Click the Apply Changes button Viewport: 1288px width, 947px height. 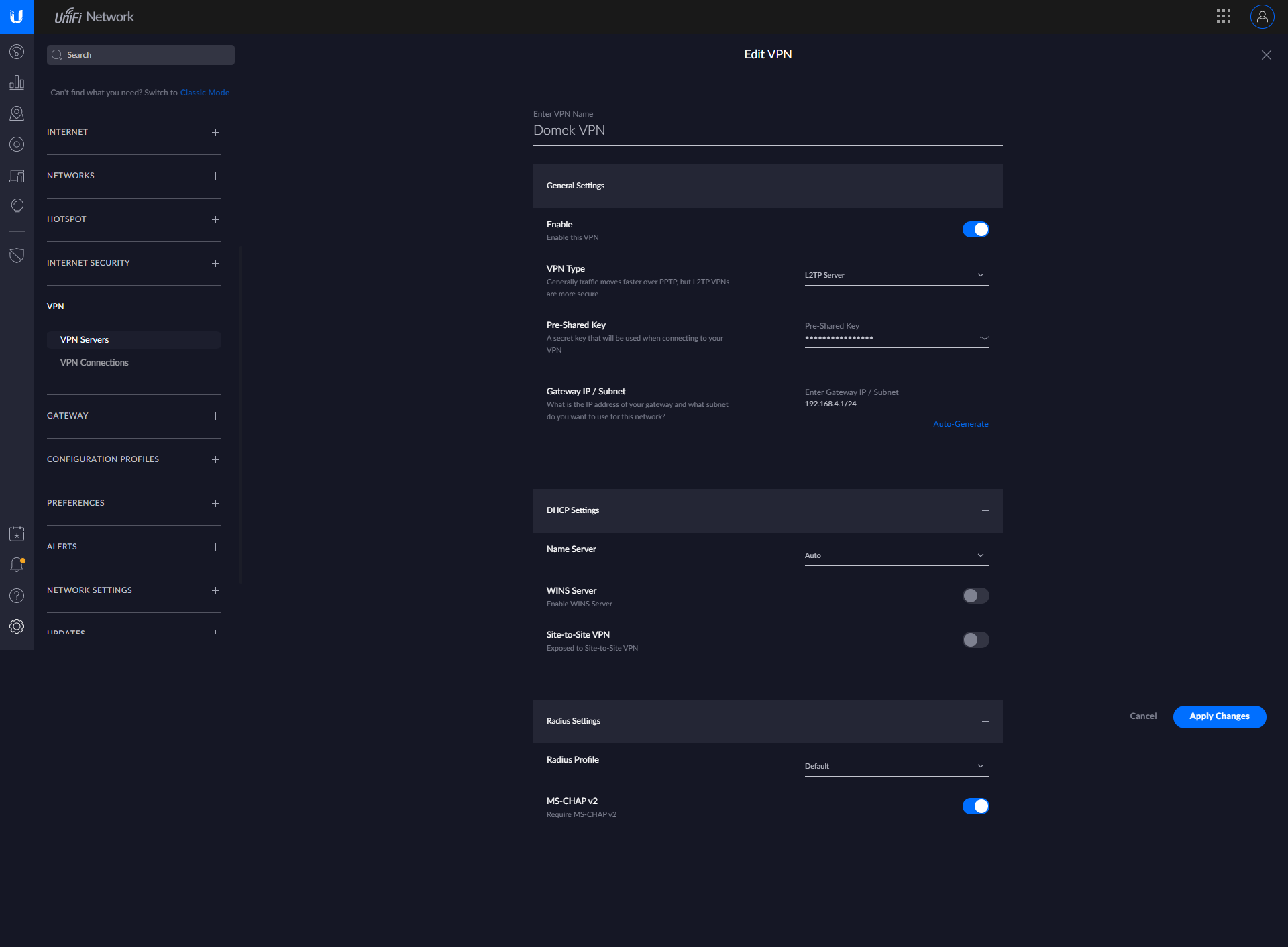pos(1219,716)
